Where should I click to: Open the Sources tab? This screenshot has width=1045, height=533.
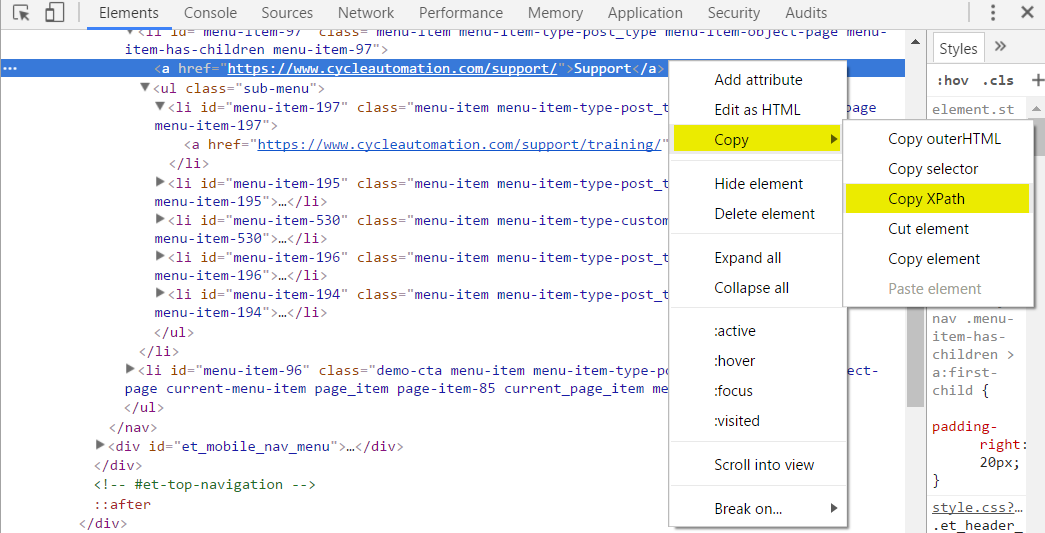click(x=287, y=13)
